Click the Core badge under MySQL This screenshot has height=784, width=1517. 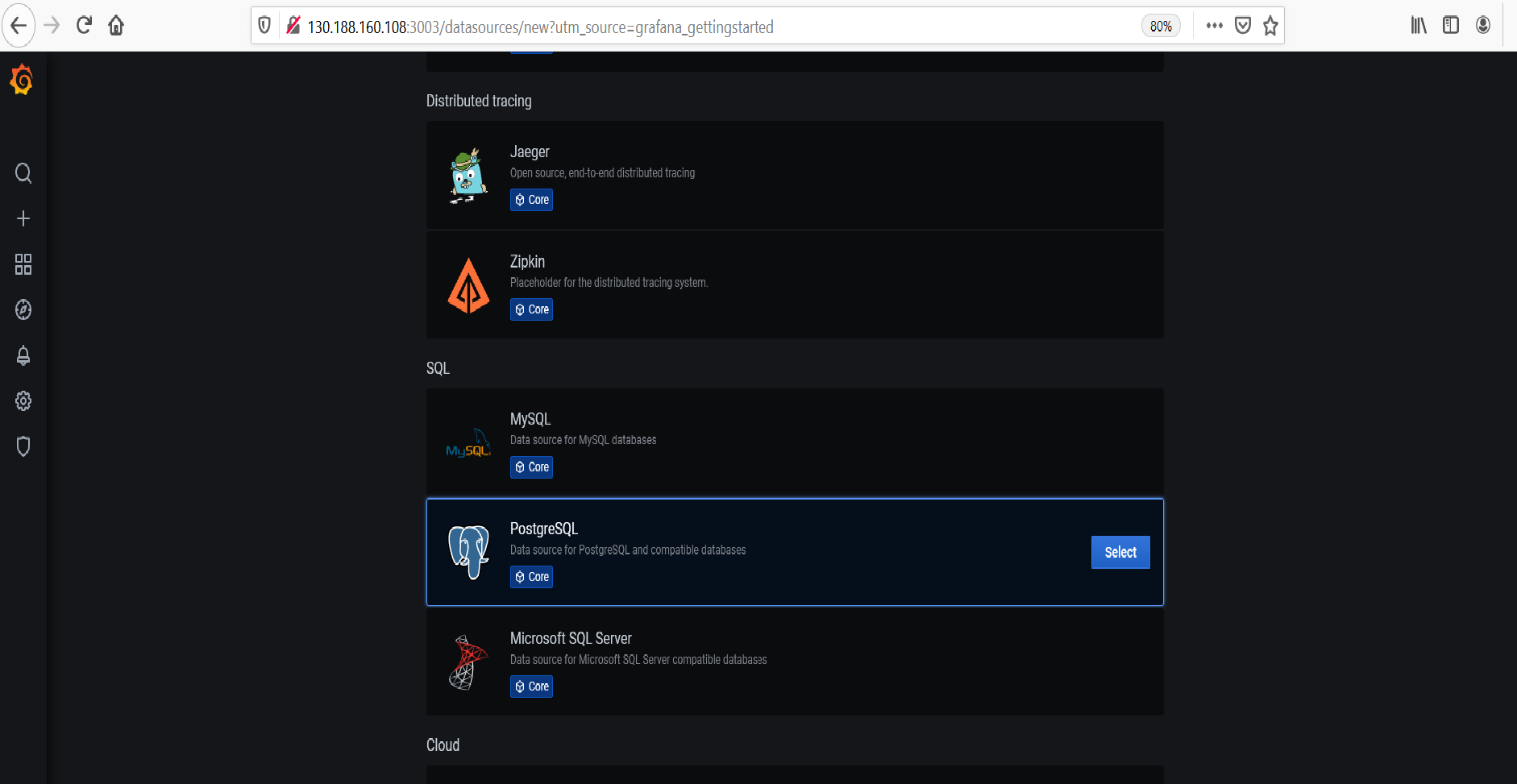(x=531, y=467)
